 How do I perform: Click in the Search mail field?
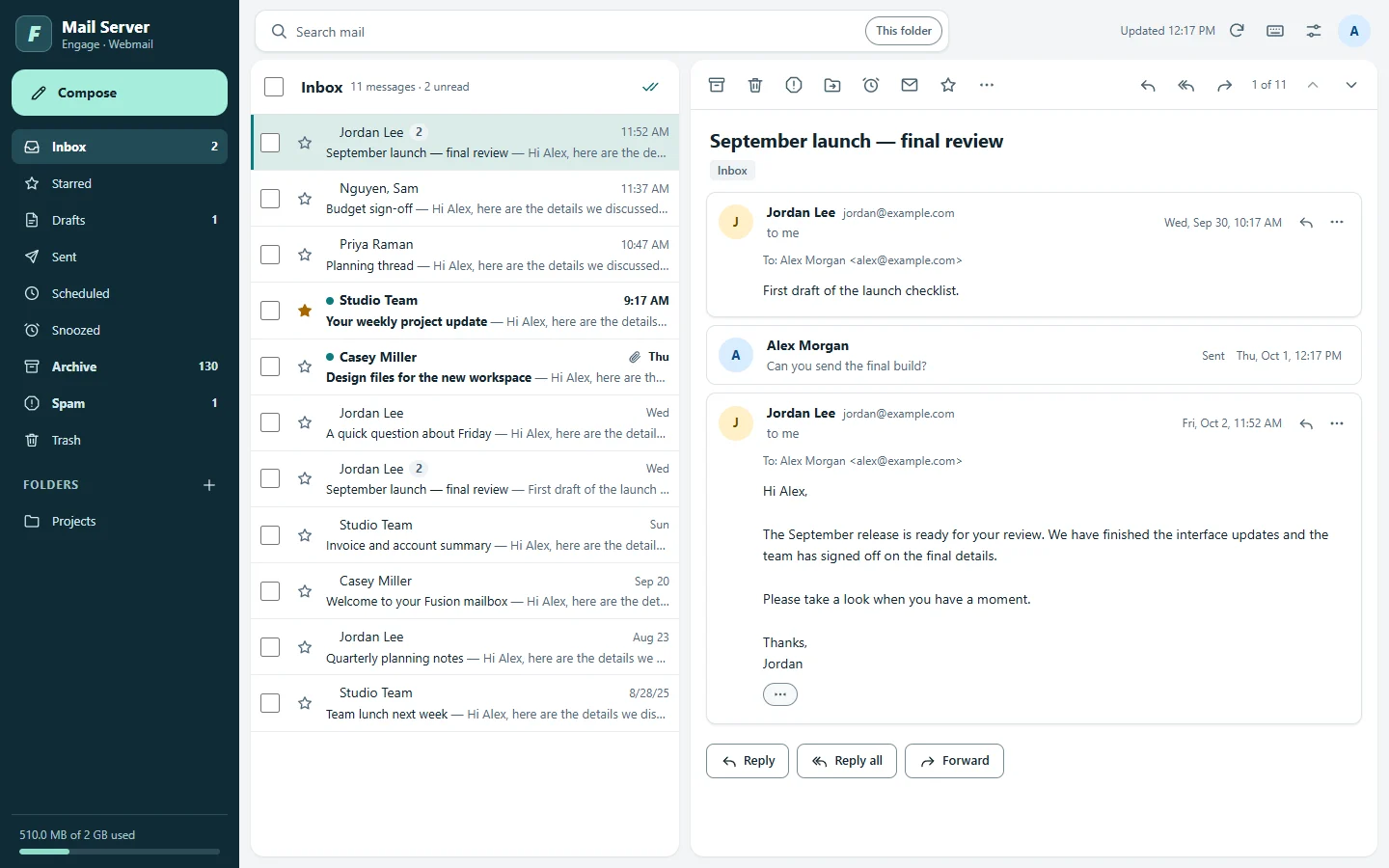point(574,32)
